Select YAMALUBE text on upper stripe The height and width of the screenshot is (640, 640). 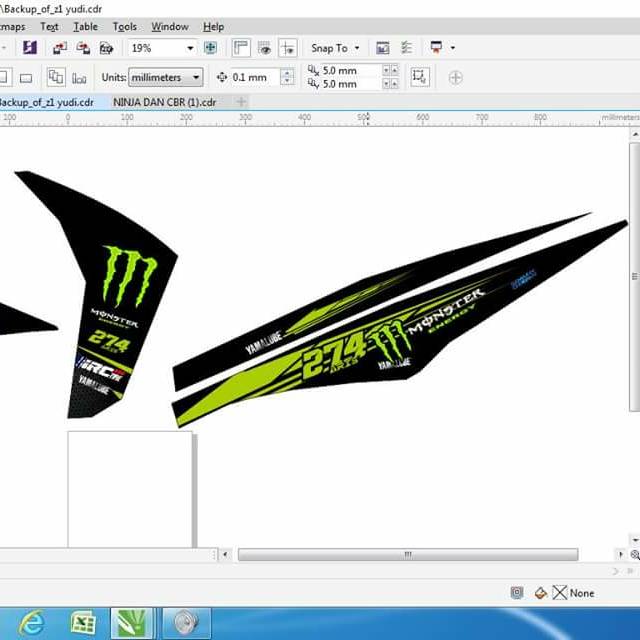click(x=264, y=342)
